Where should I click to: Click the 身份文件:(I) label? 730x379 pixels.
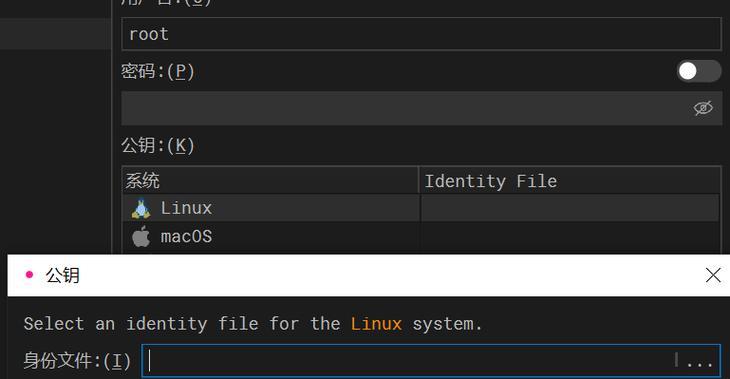pyautogui.click(x=77, y=361)
